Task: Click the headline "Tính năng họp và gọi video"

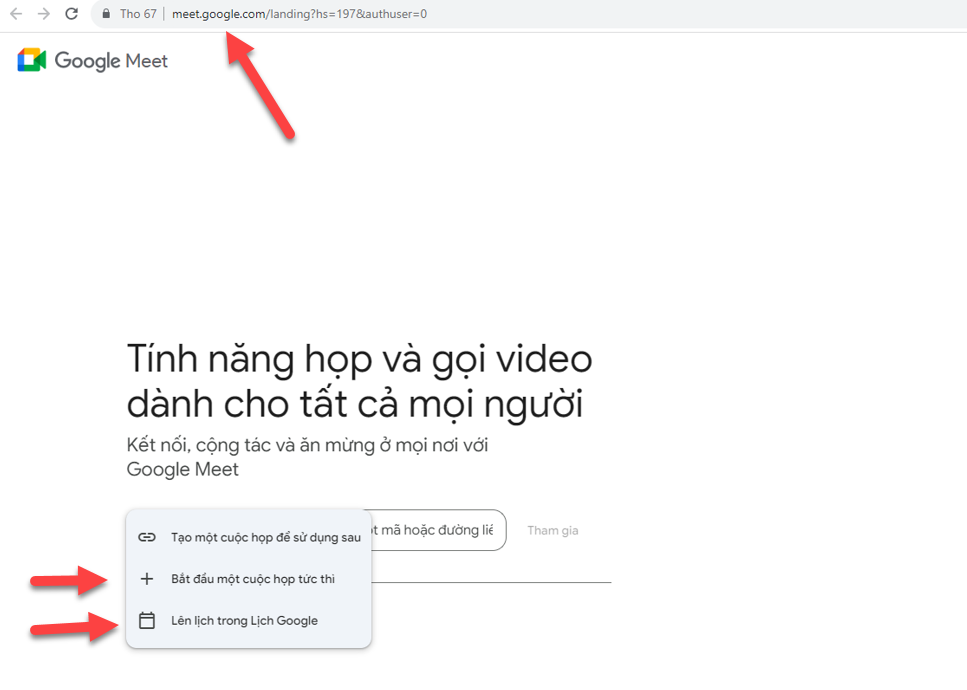Action: point(360,359)
